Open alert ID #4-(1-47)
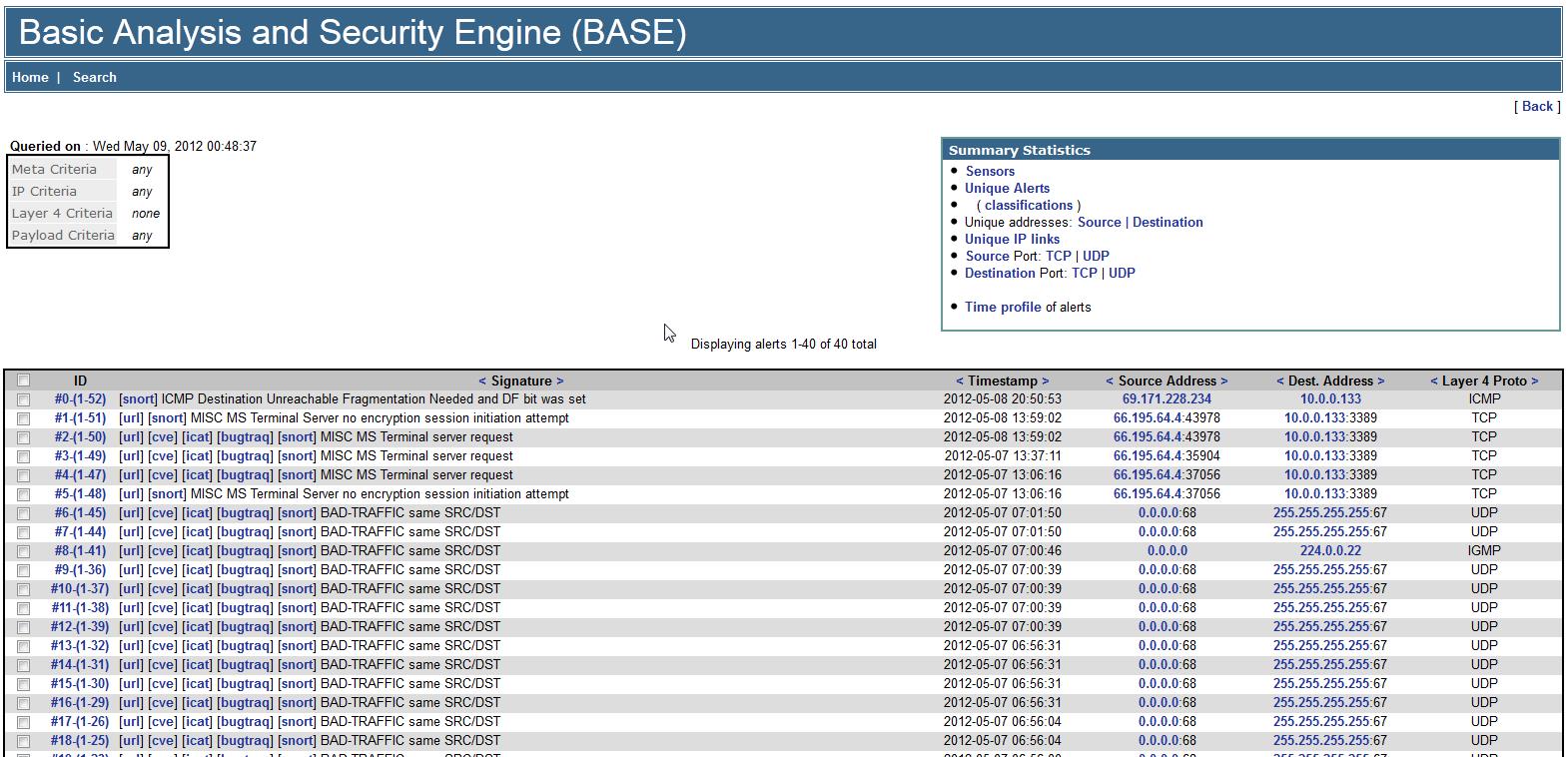Screen dimensions: 1568x757 click(x=80, y=475)
